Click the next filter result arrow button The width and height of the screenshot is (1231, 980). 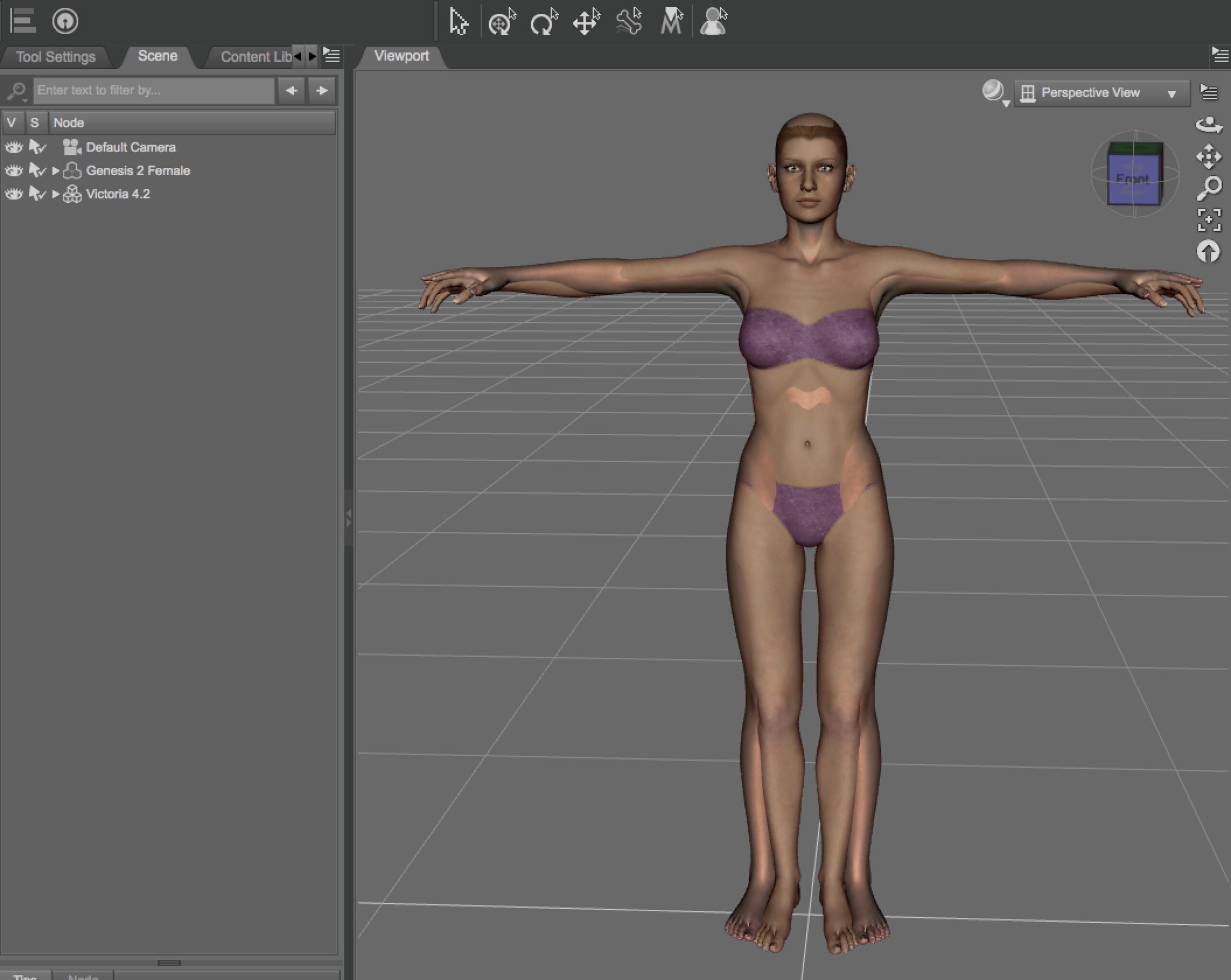click(321, 90)
